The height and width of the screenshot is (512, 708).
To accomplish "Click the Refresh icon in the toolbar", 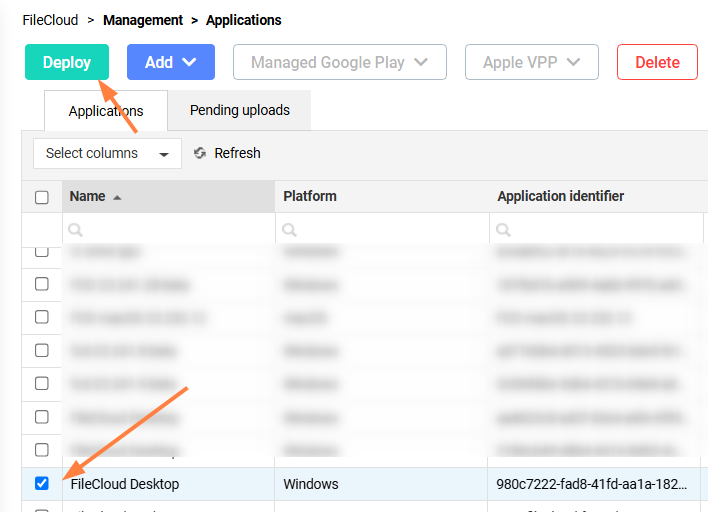I will coord(200,153).
